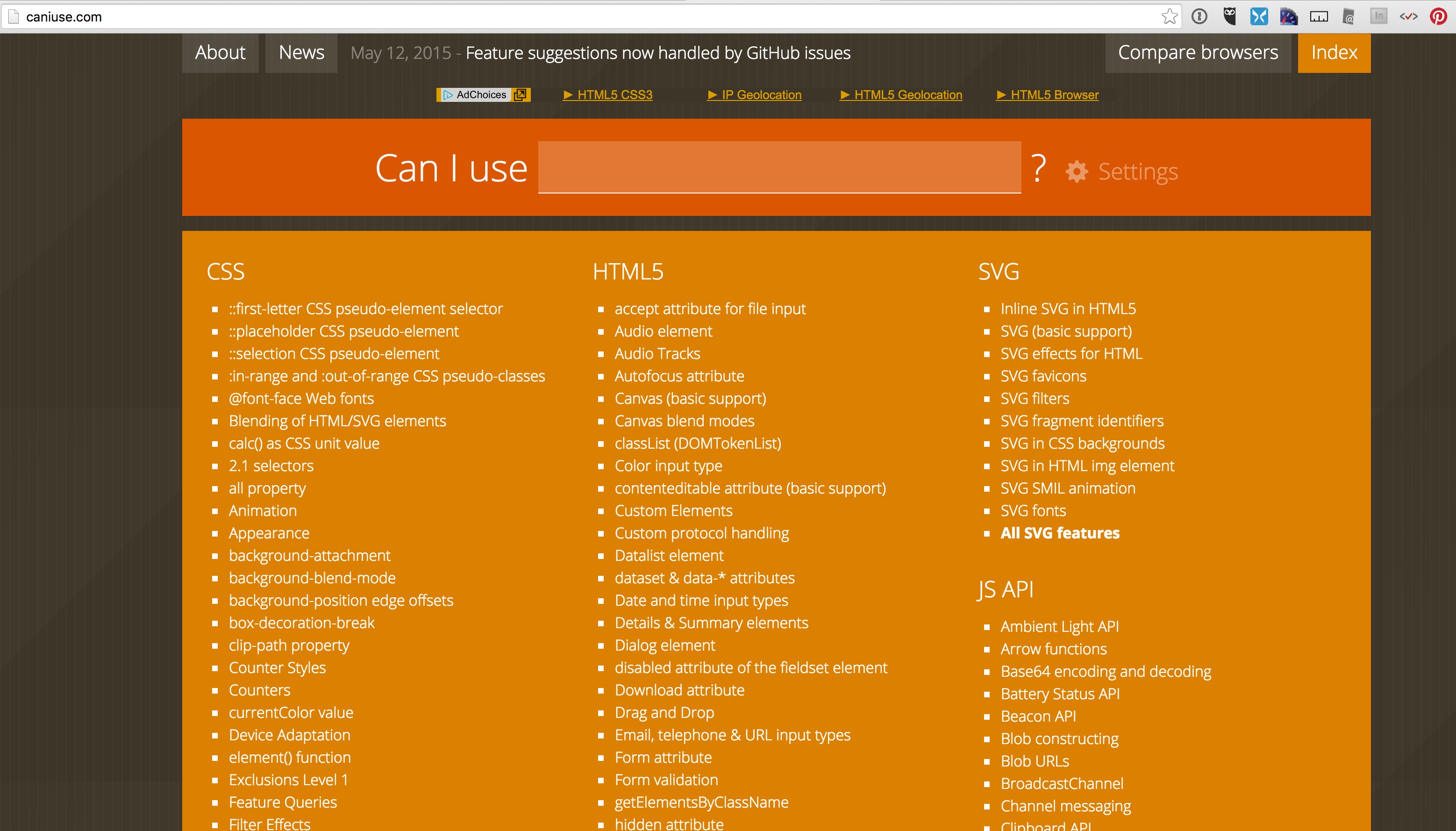Open calc() as CSS unit value
The width and height of the screenshot is (1456, 831).
click(x=304, y=444)
